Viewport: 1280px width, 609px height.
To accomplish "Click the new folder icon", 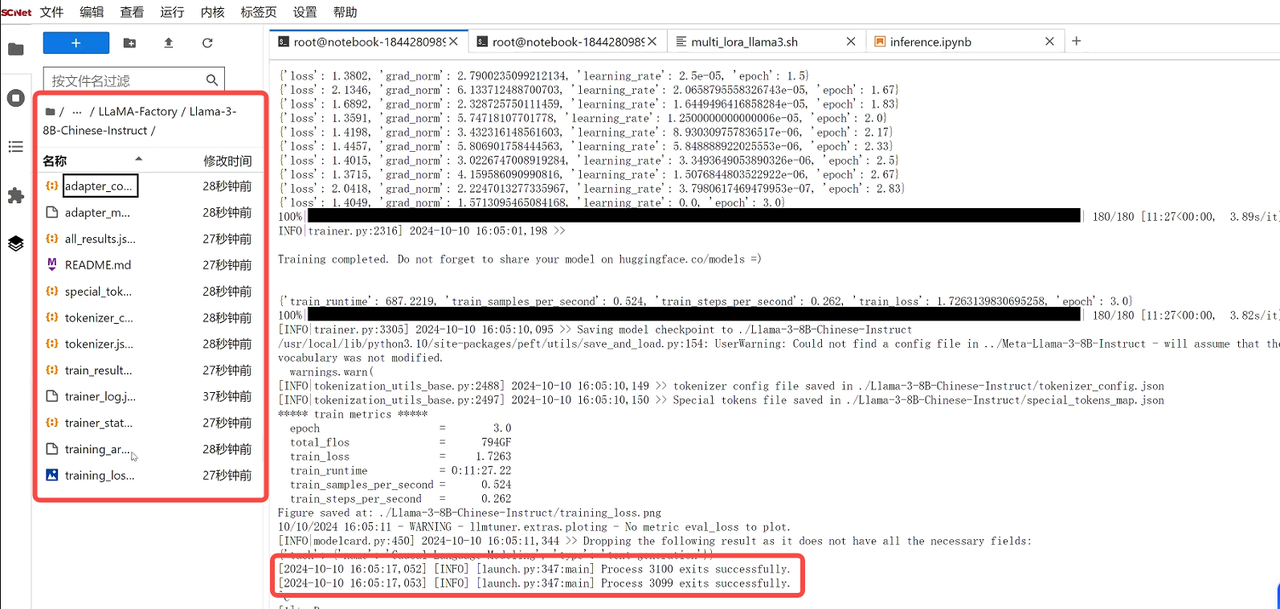I will pos(129,43).
